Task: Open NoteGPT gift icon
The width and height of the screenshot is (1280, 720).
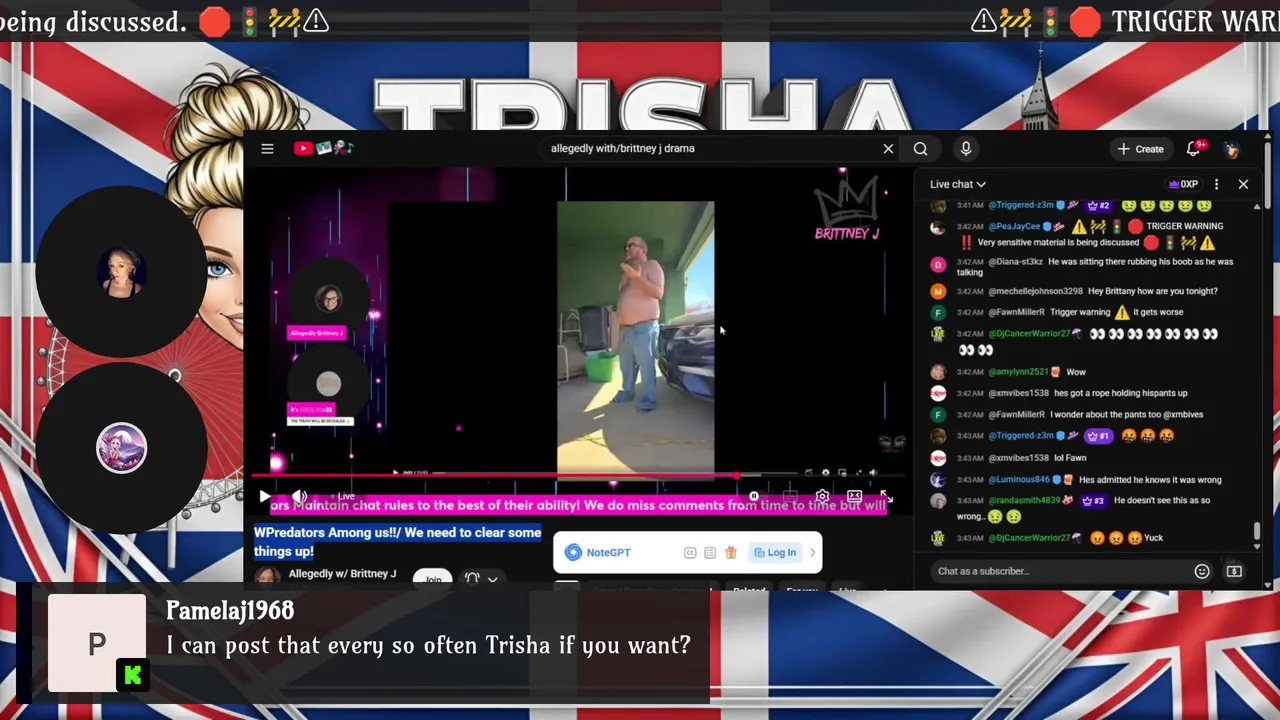Action: (x=731, y=553)
